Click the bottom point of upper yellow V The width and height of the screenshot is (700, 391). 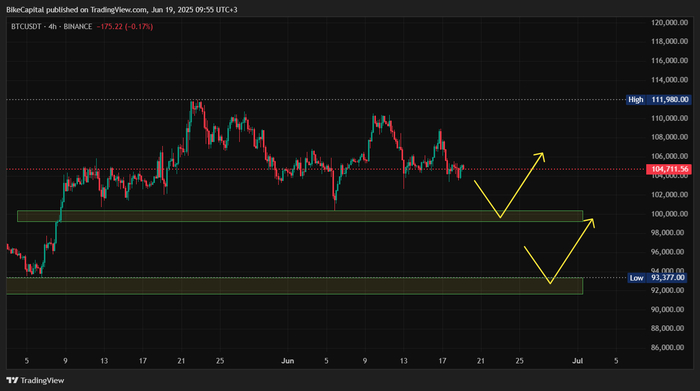[500, 217]
